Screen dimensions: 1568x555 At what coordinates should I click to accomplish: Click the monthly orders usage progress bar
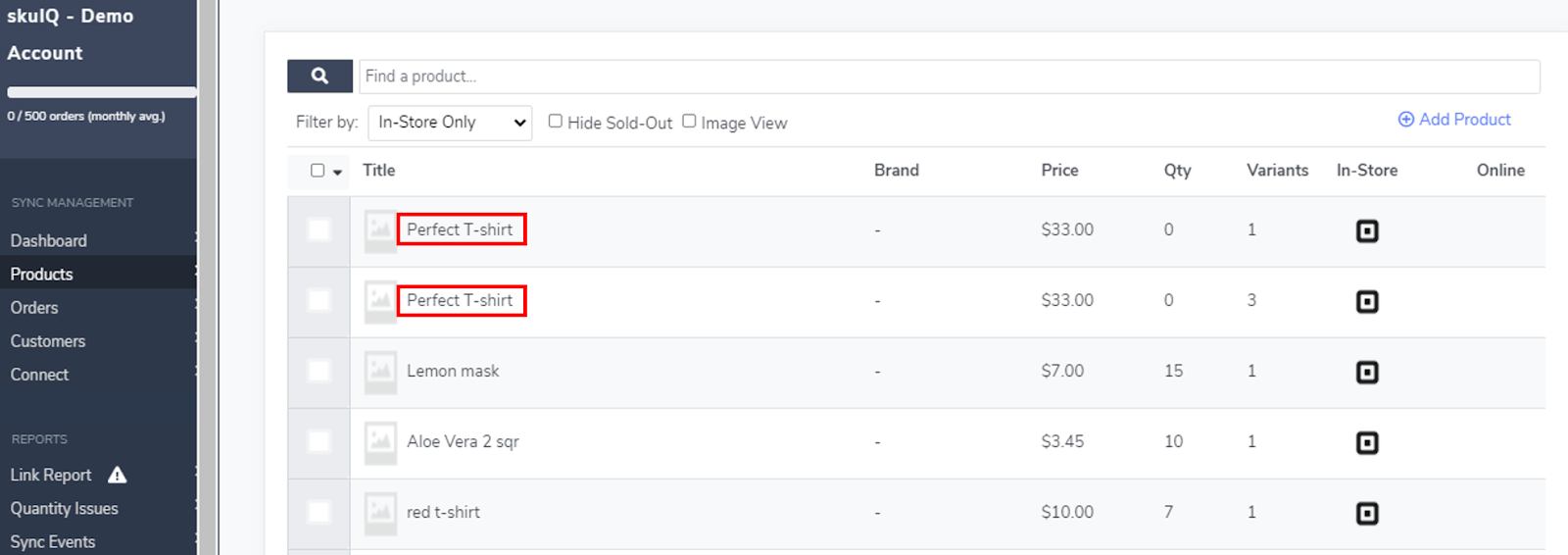[102, 92]
